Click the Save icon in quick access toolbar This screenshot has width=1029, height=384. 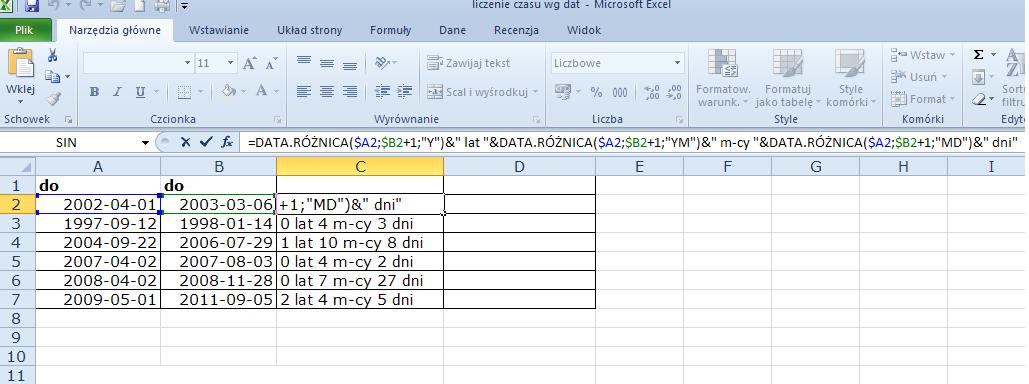31,7
